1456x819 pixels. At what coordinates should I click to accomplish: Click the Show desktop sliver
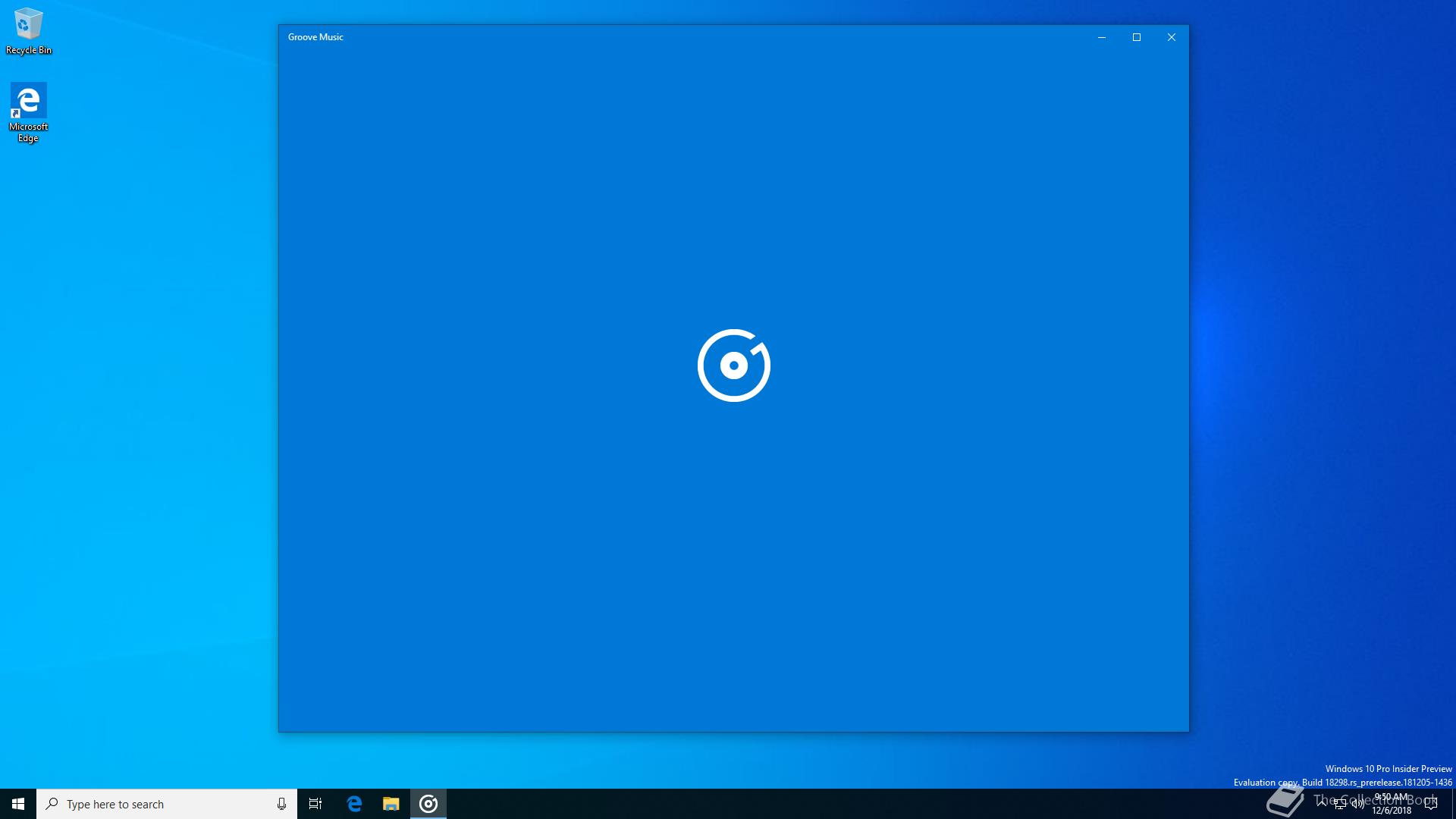point(1453,804)
